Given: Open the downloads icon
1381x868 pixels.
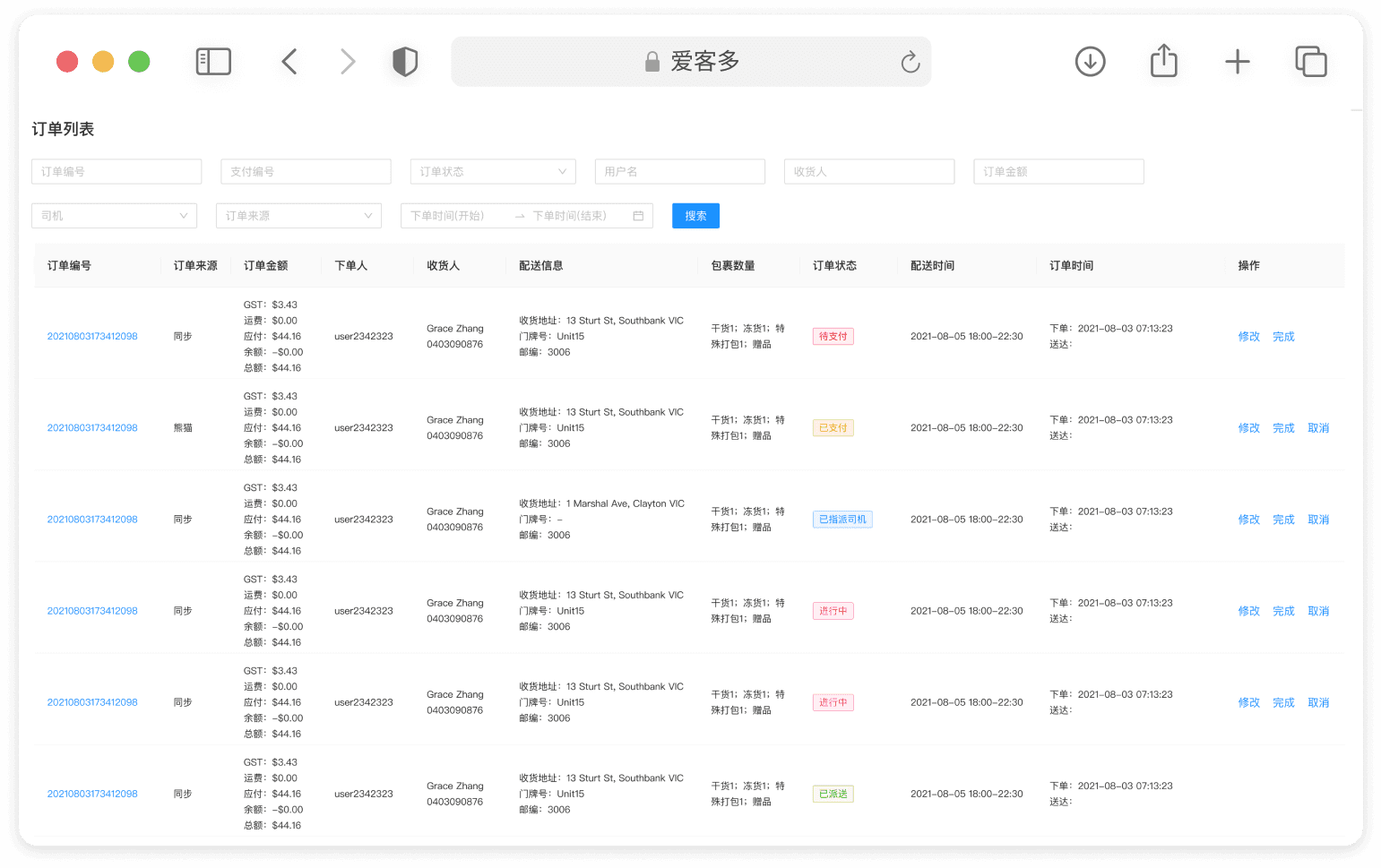Looking at the screenshot, I should pyautogui.click(x=1090, y=62).
